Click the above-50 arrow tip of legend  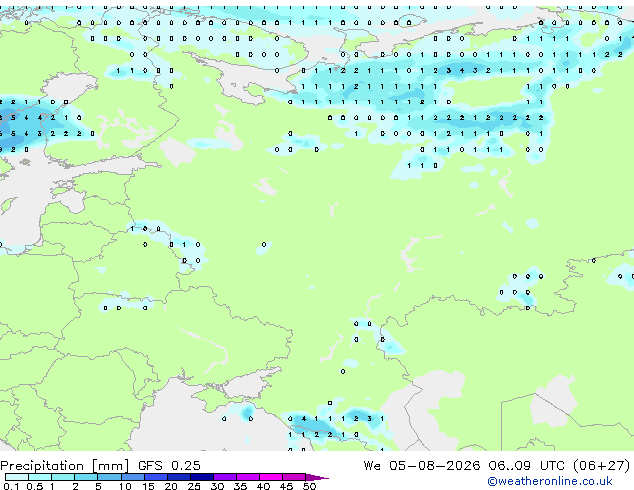coord(317,477)
